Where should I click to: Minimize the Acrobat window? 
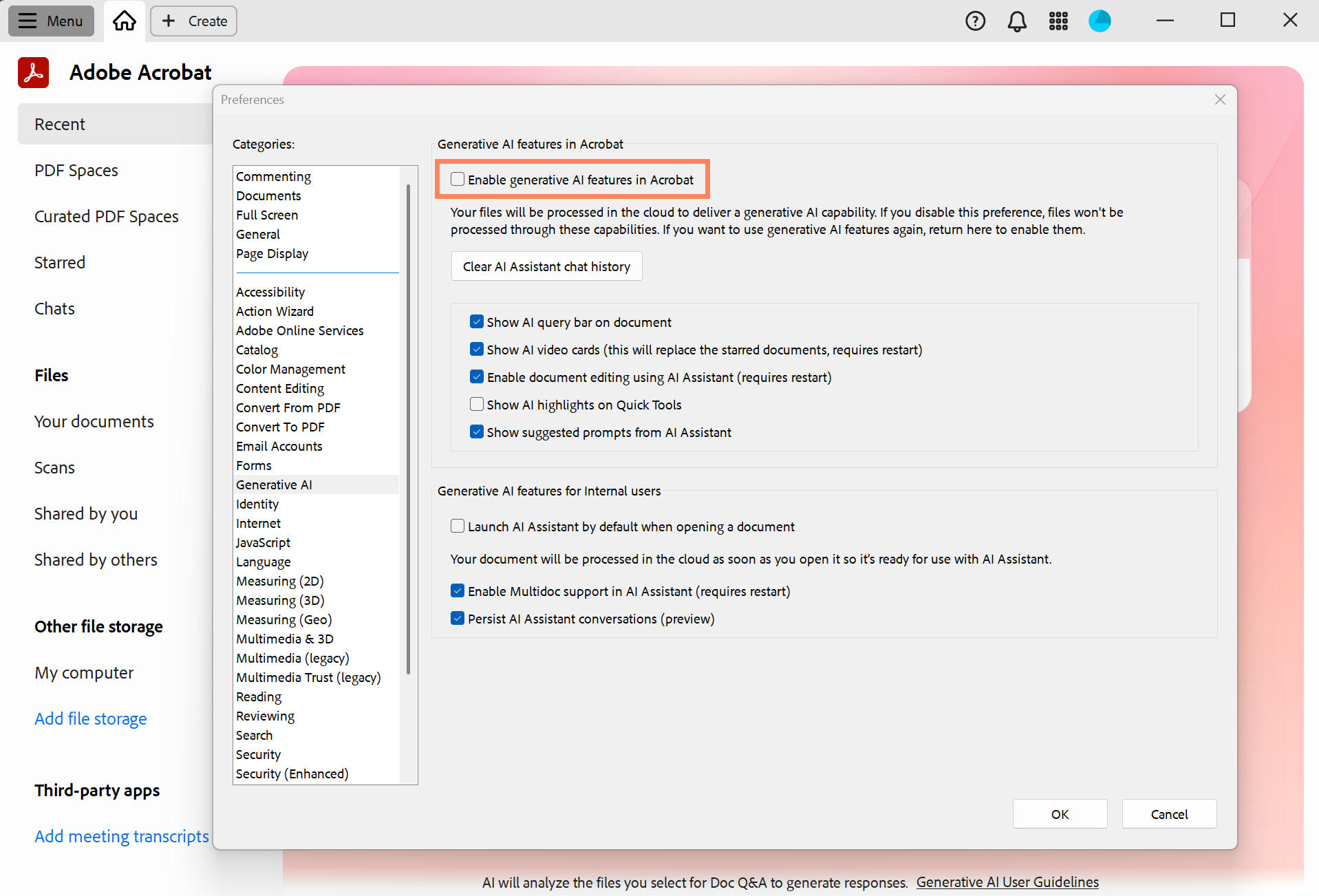click(x=1165, y=21)
